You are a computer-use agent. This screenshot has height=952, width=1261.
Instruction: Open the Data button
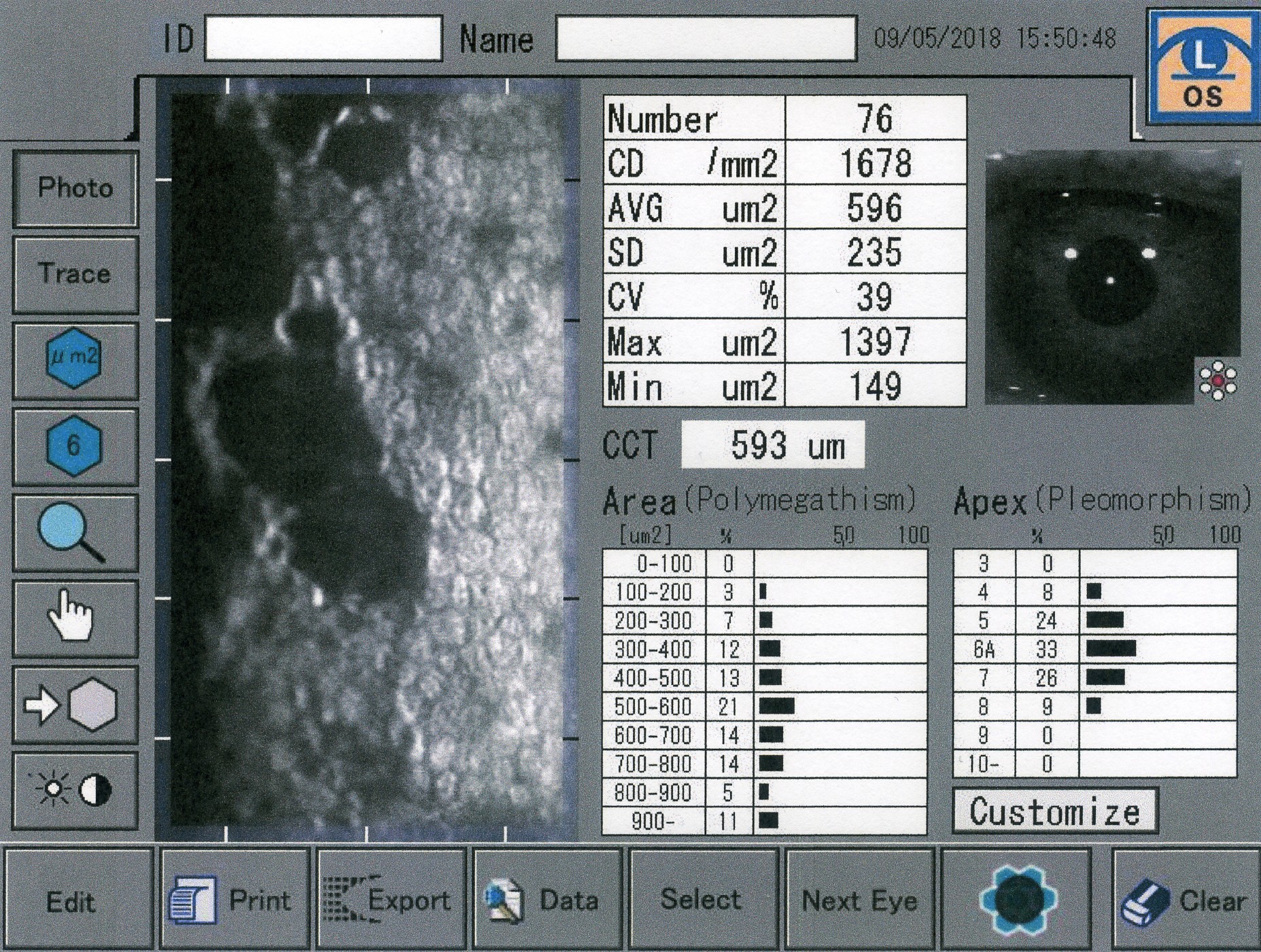[x=547, y=900]
